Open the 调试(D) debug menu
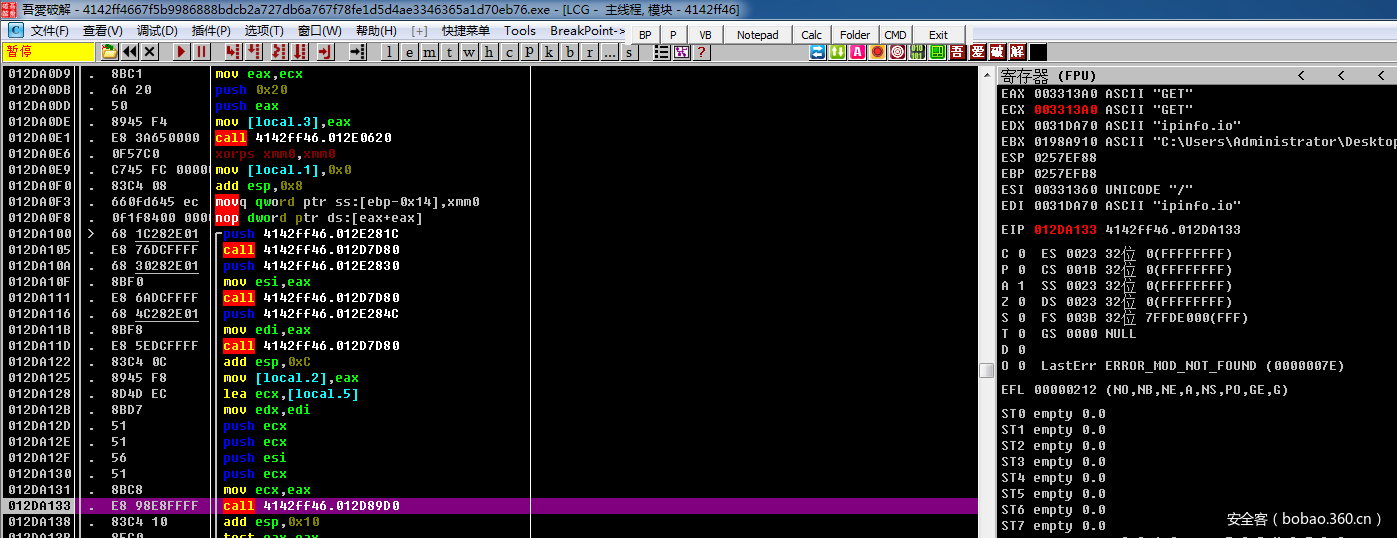 [157, 31]
